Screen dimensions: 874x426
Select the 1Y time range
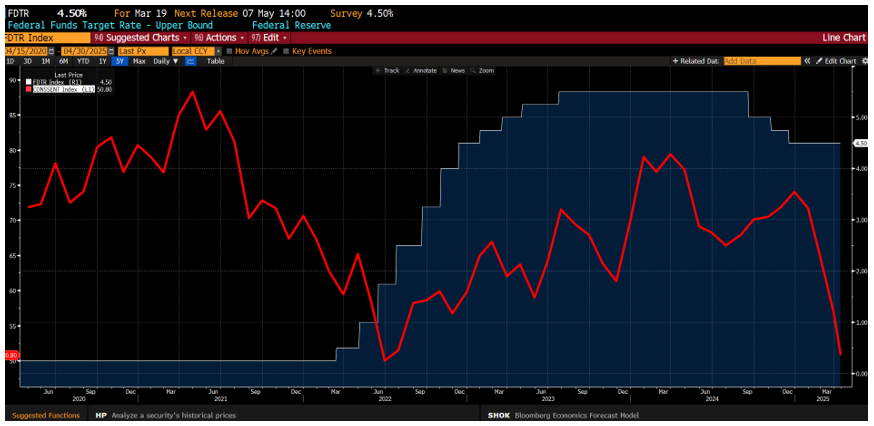point(102,61)
